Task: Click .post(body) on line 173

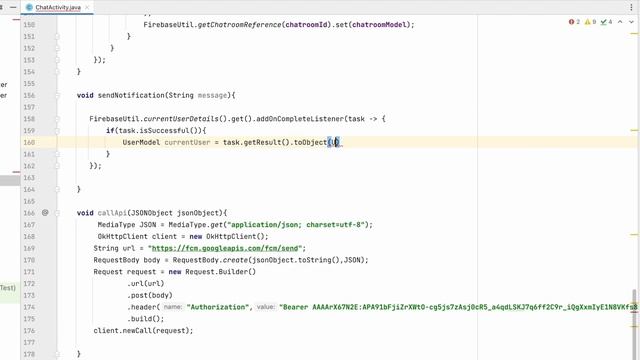Action: click(x=150, y=295)
